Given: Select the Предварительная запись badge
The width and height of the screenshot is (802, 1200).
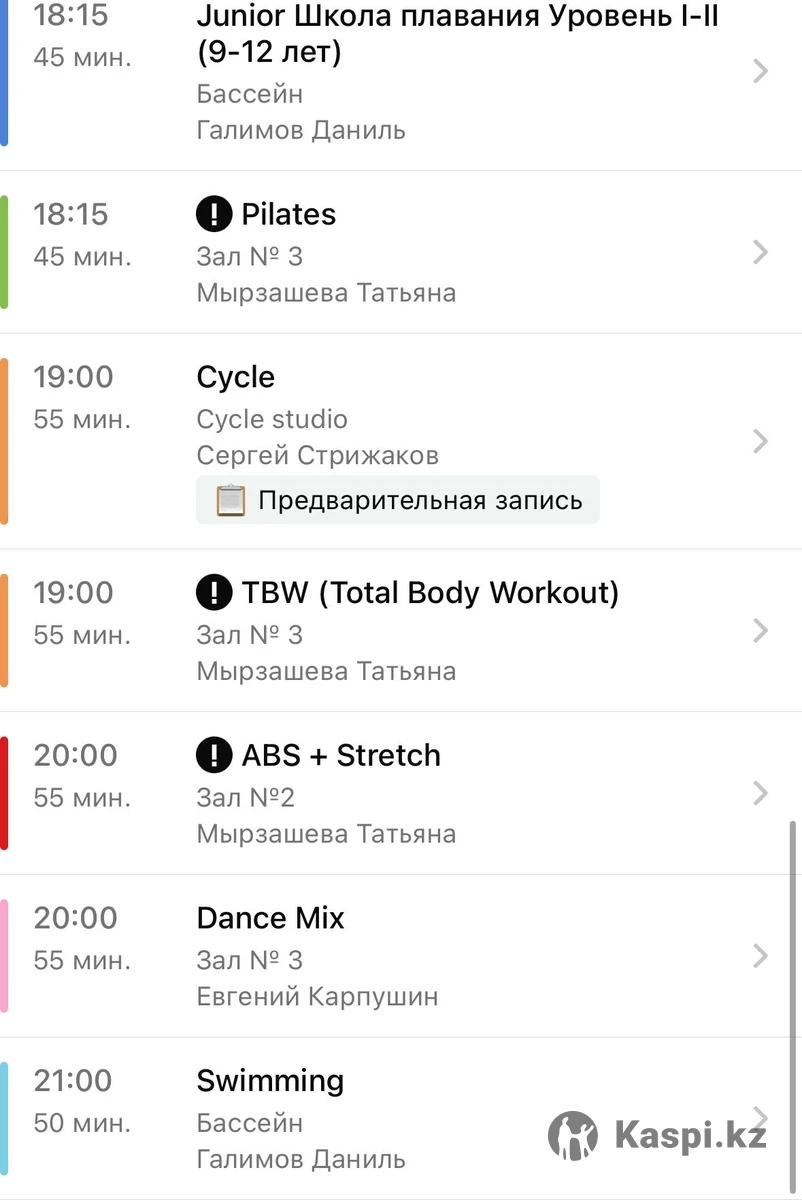Looking at the screenshot, I should (398, 500).
